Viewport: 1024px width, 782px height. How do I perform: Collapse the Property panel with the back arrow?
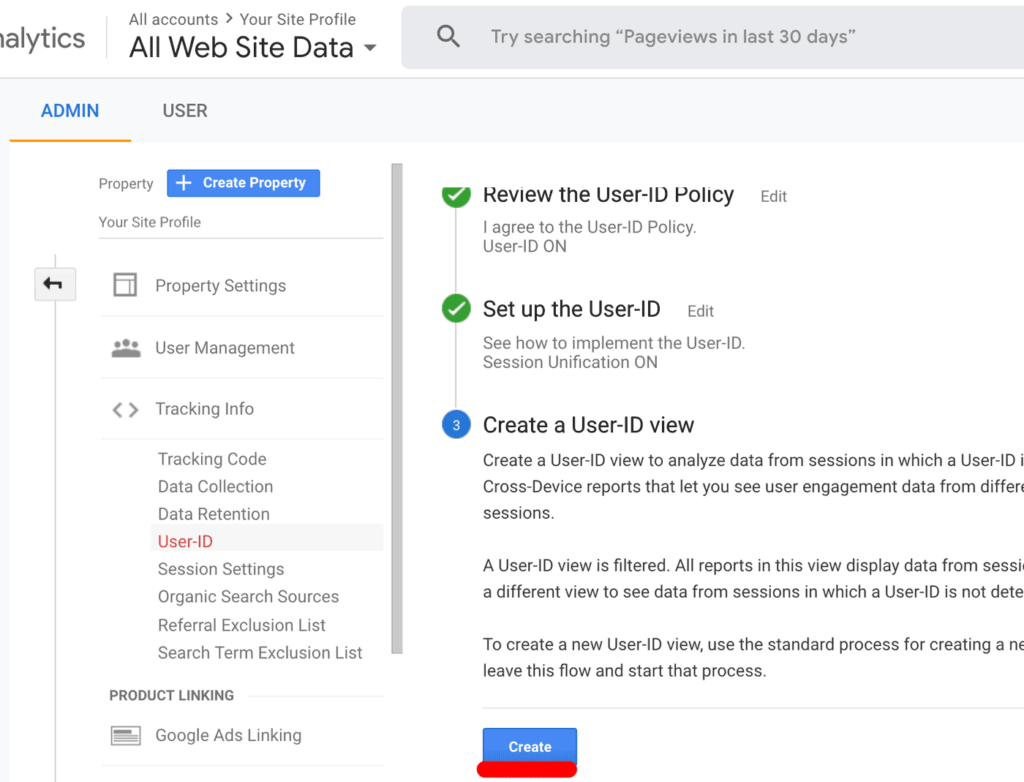click(x=55, y=284)
